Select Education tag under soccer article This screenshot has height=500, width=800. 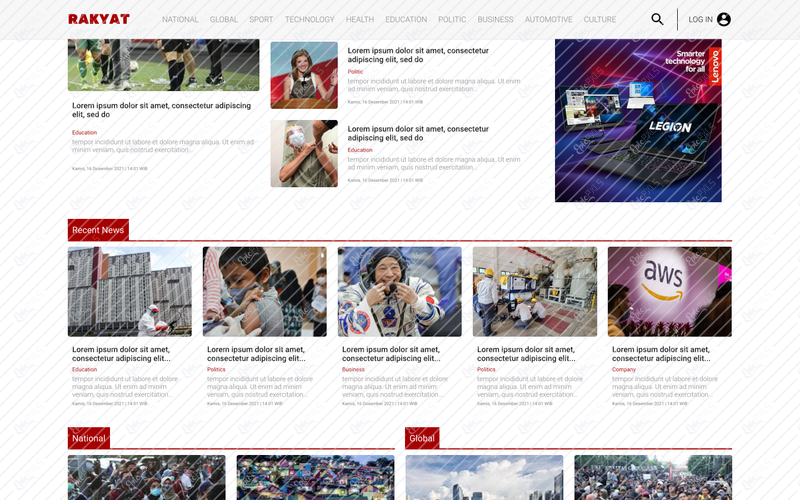click(84, 133)
